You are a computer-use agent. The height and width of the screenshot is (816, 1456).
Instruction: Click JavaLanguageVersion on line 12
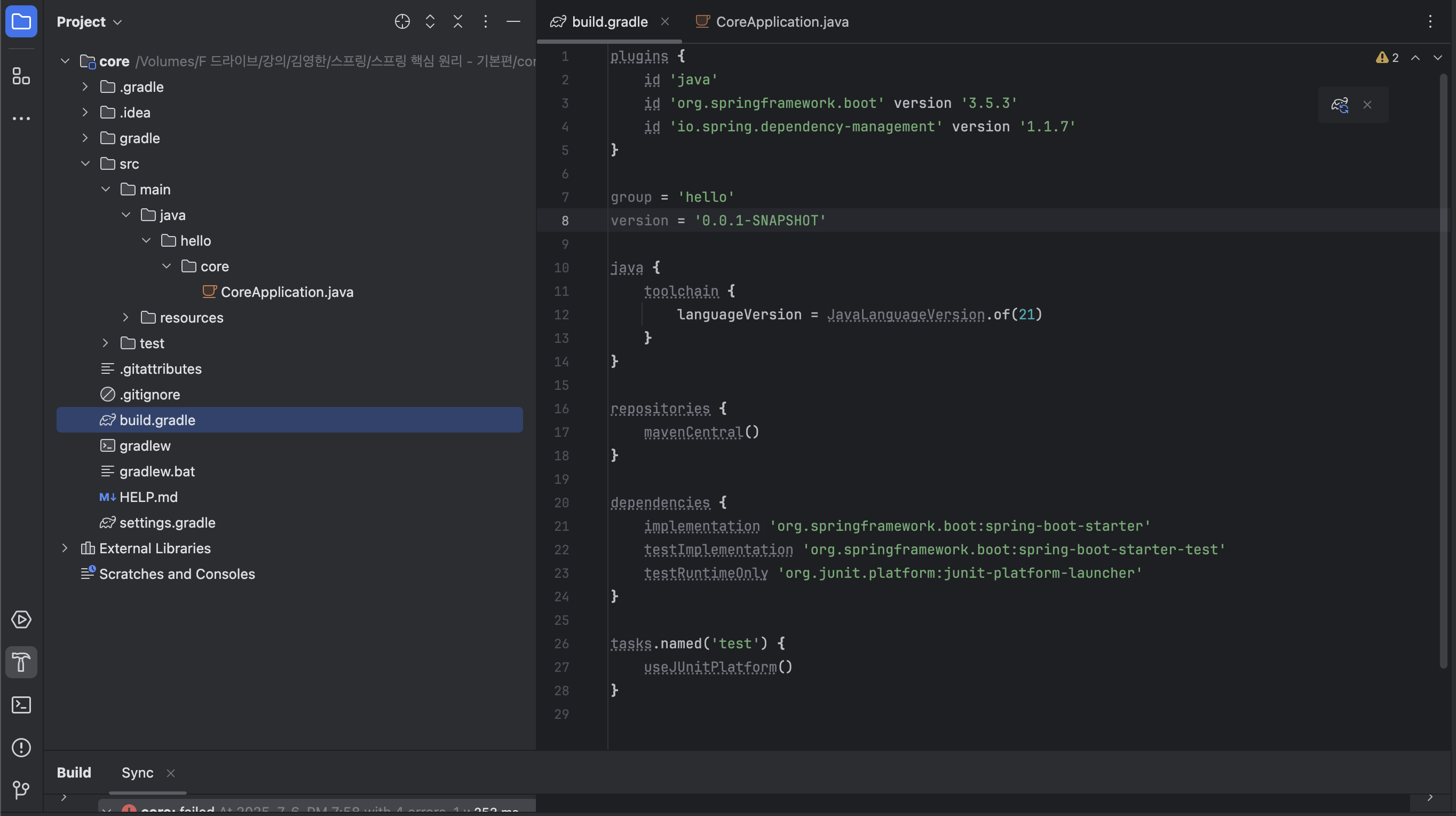coord(906,315)
